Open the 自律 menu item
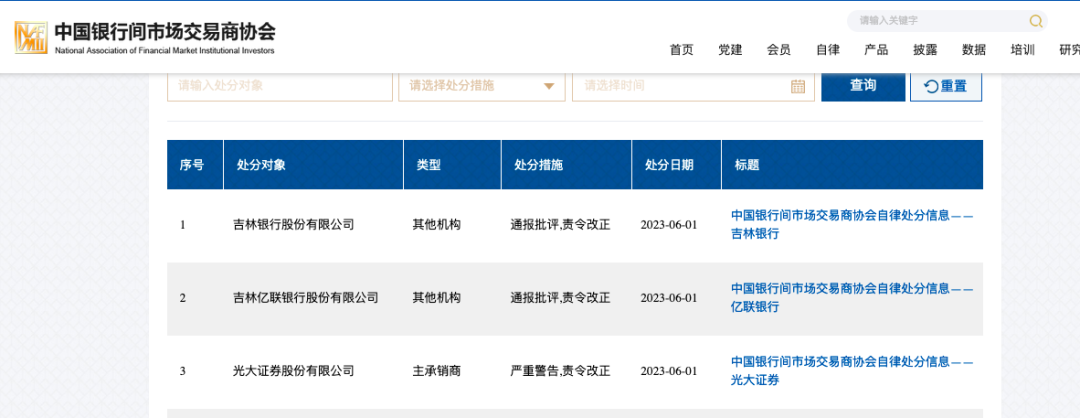This screenshot has width=1080, height=418. [827, 50]
